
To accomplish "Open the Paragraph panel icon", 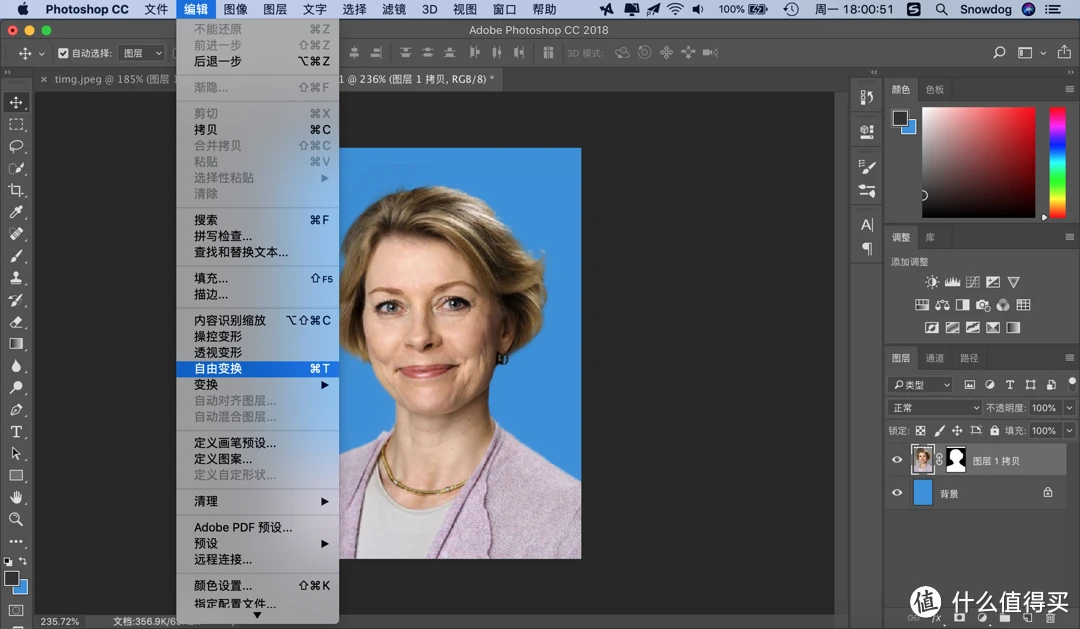I will pyautogui.click(x=867, y=249).
